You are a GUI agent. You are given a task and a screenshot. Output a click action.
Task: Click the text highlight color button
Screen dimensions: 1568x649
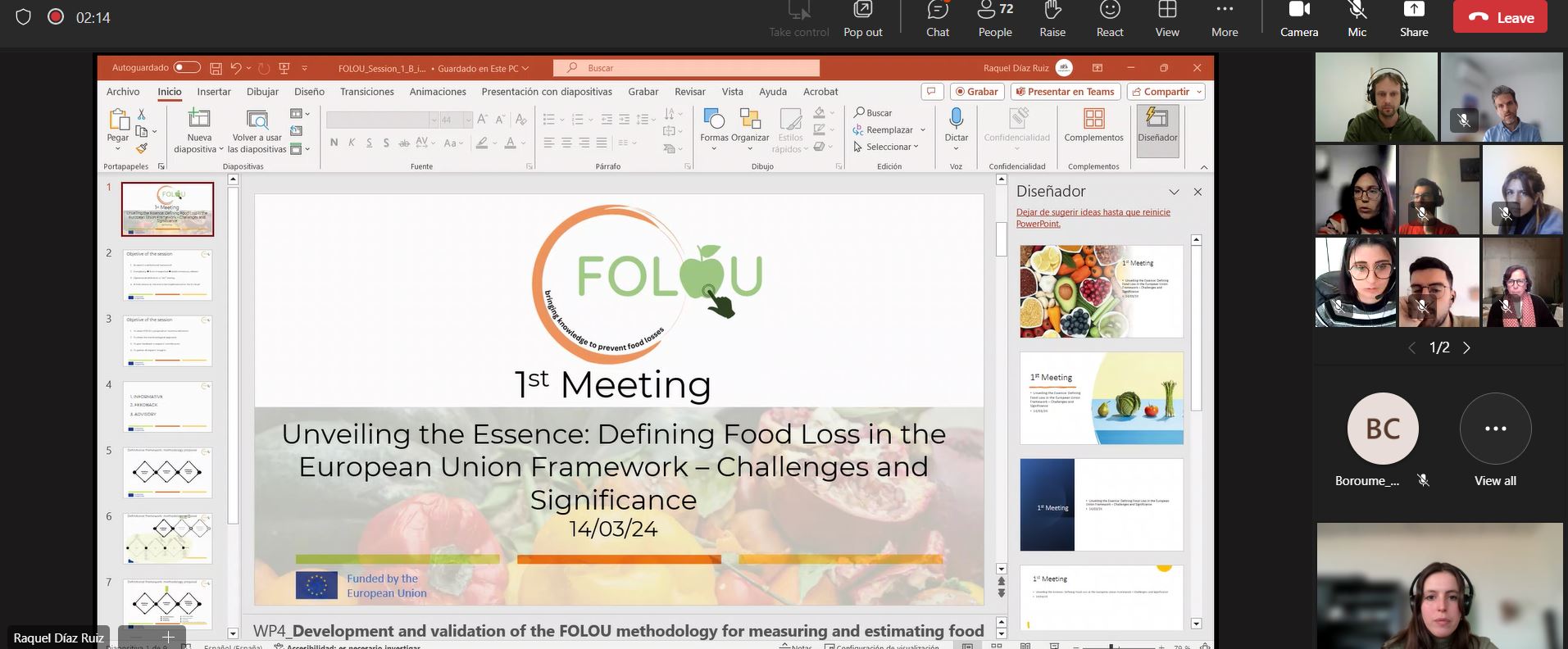[483, 143]
